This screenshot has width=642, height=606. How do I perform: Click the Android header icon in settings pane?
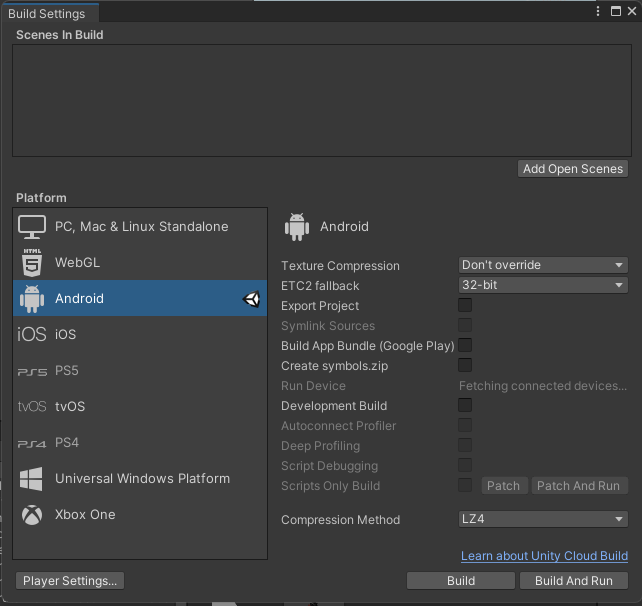(x=297, y=226)
